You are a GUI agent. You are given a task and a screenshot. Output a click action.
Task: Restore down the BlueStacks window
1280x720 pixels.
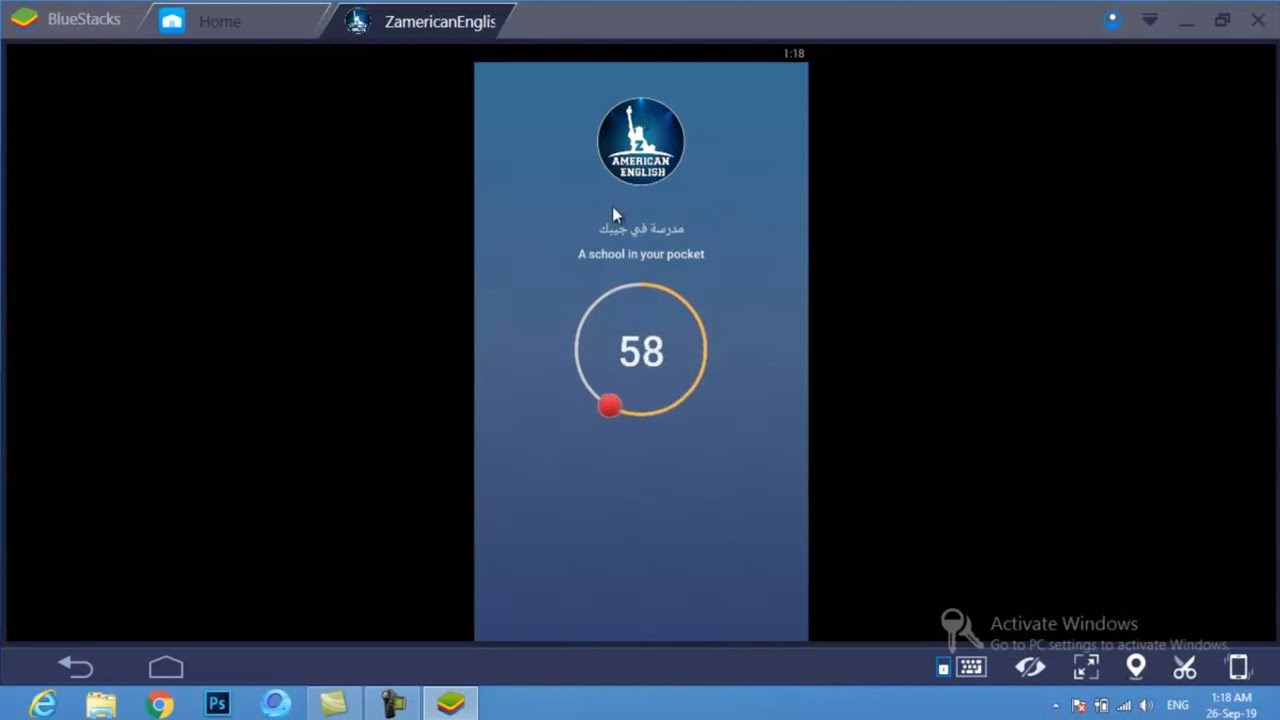(1222, 20)
